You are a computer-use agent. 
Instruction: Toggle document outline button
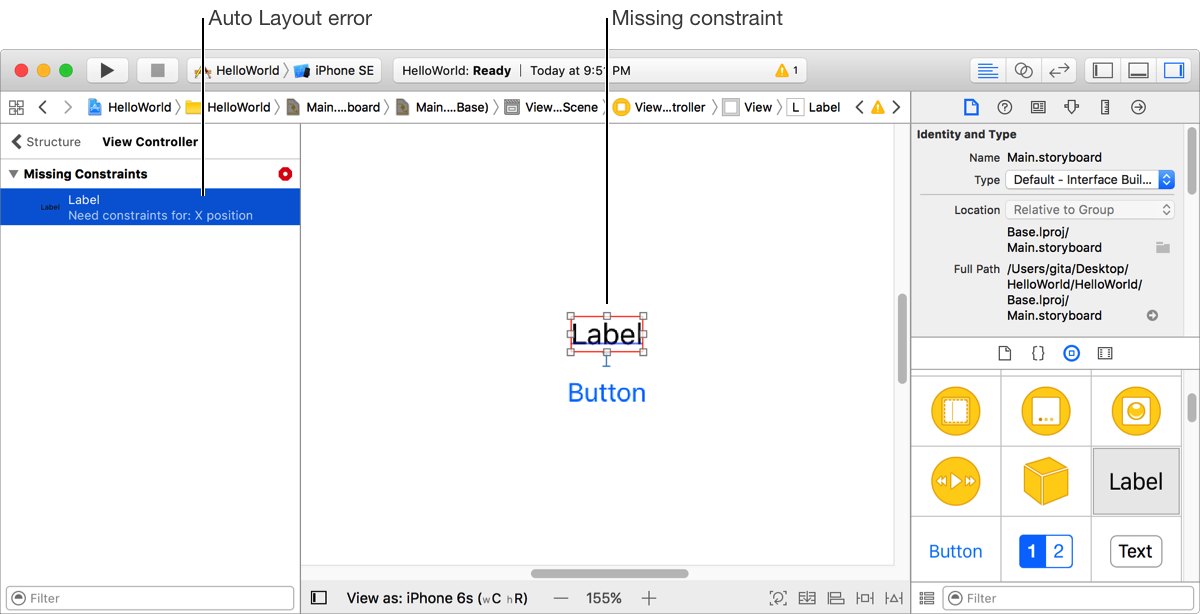(x=319, y=598)
